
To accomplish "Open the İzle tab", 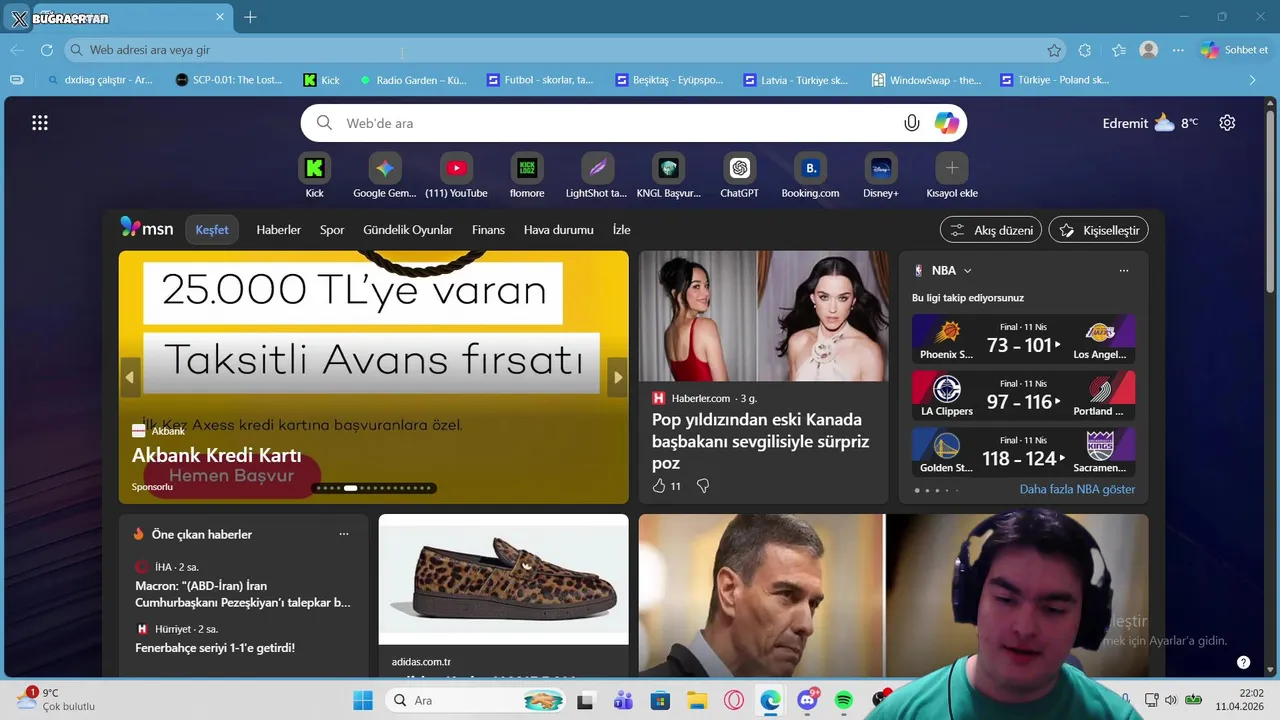I will tap(621, 230).
